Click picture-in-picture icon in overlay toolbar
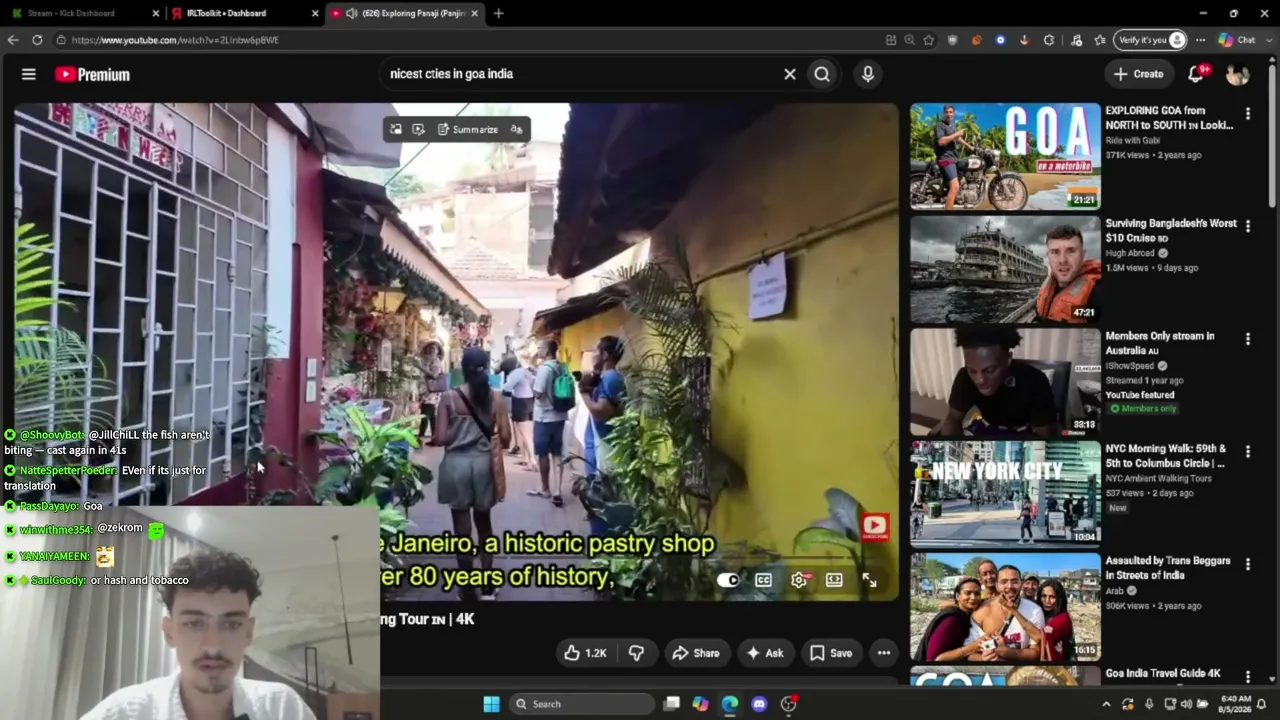This screenshot has height=720, width=1280. (396, 129)
